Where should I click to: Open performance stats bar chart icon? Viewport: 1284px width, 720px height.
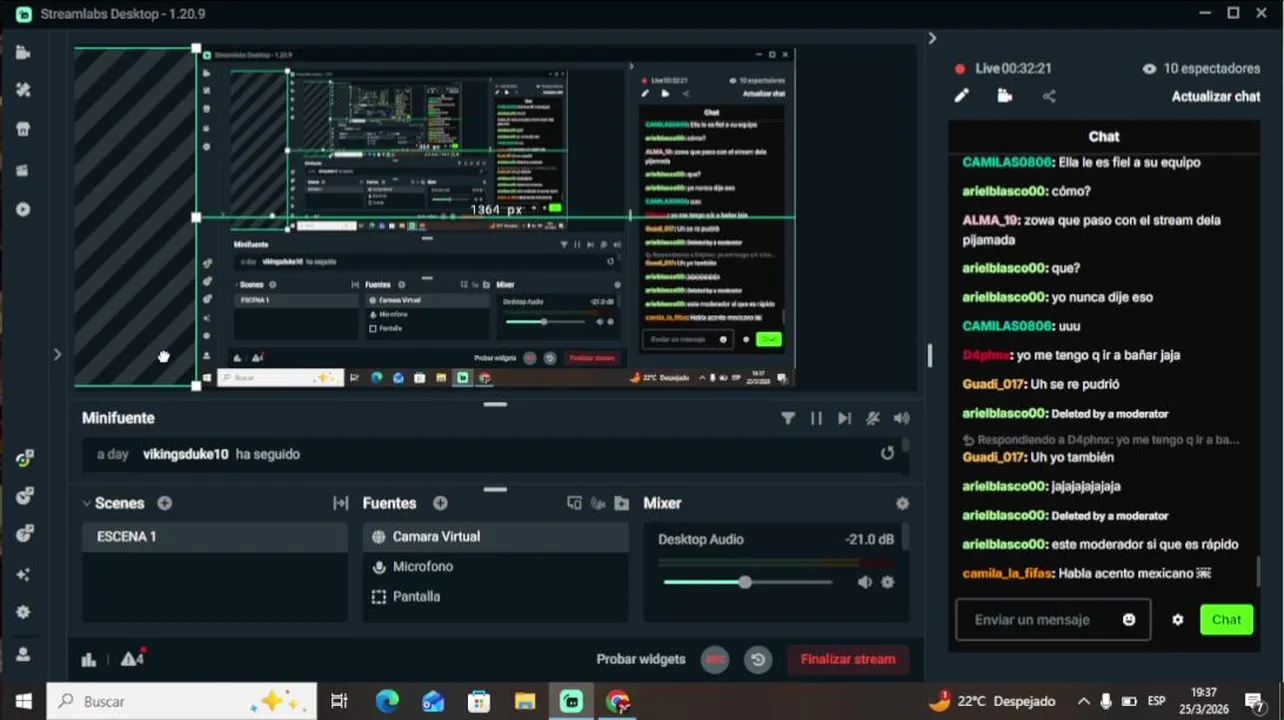click(x=89, y=659)
